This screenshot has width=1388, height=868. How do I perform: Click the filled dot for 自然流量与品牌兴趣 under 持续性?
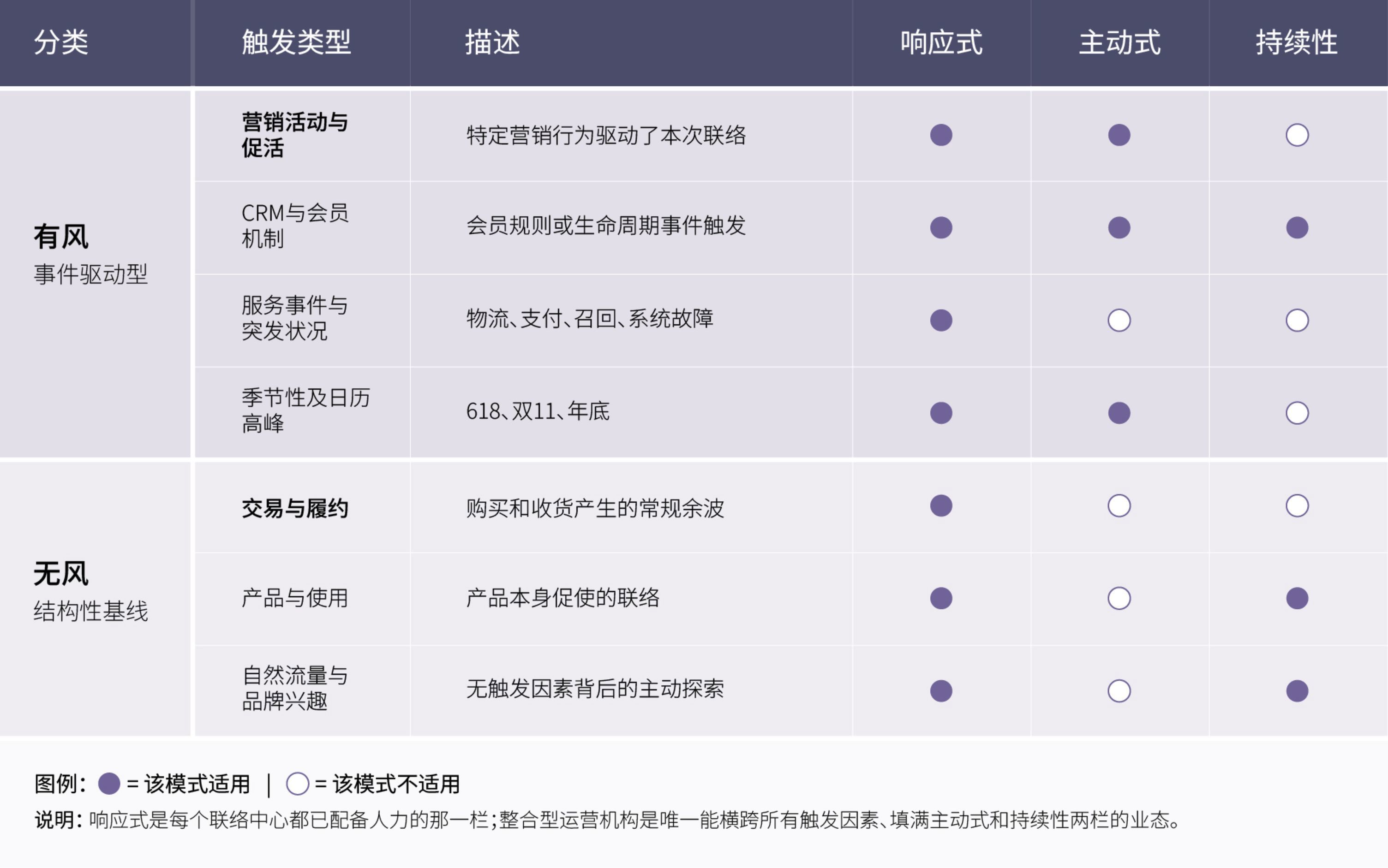(1297, 690)
